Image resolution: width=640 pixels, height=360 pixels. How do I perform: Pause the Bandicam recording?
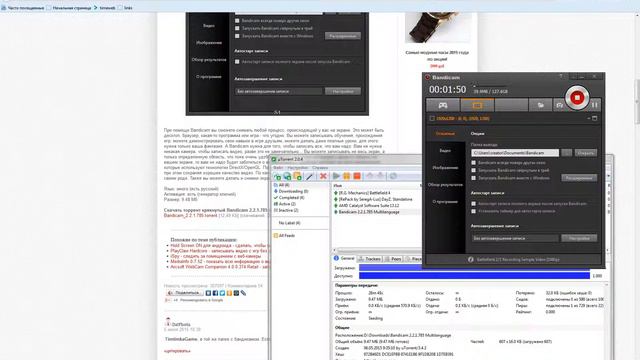click(x=595, y=105)
